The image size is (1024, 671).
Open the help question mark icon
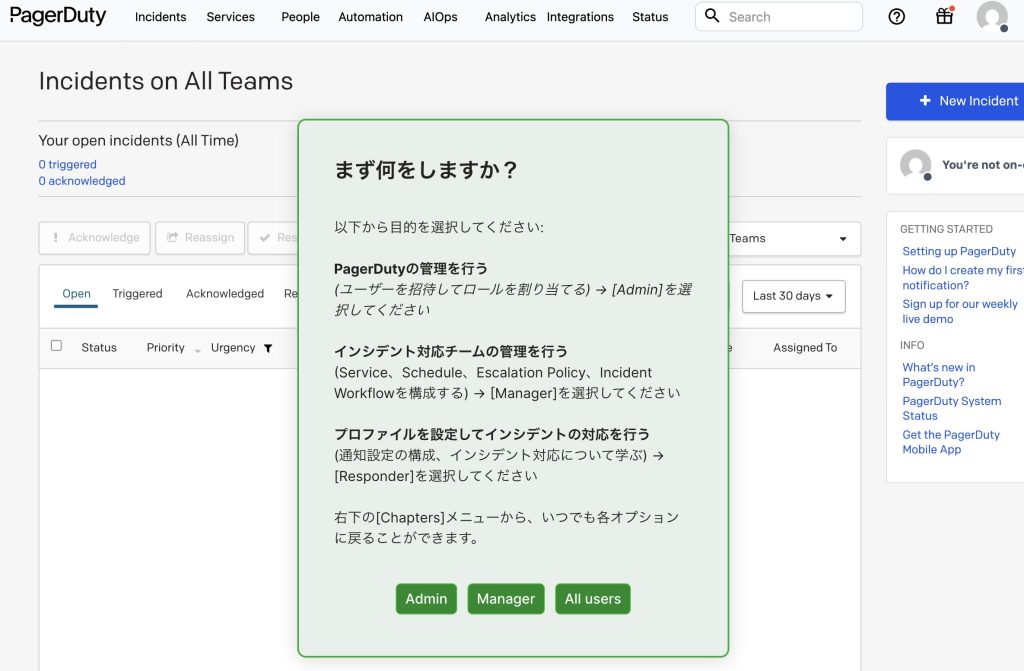click(897, 16)
